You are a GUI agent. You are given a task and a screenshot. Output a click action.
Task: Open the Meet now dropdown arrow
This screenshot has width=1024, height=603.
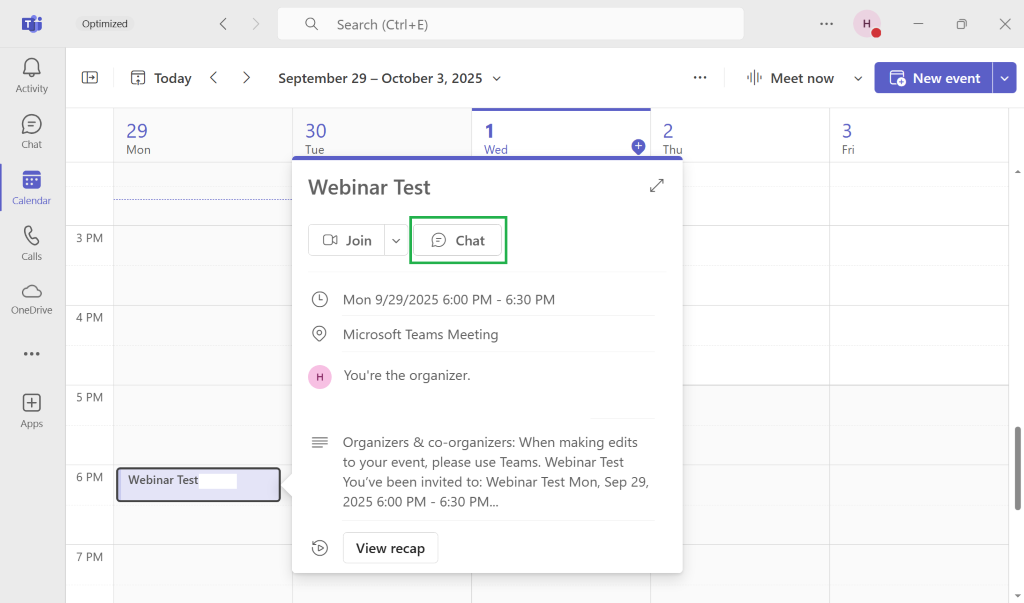click(x=858, y=78)
